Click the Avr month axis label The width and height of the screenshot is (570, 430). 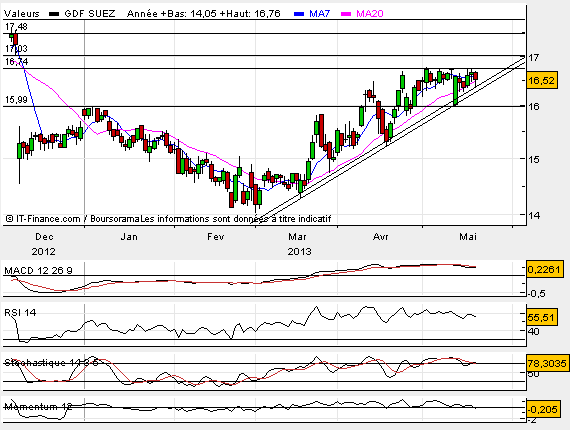381,237
